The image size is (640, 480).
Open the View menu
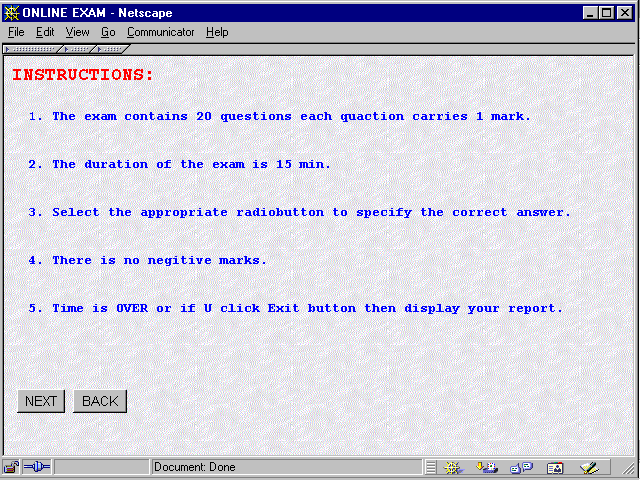78,32
